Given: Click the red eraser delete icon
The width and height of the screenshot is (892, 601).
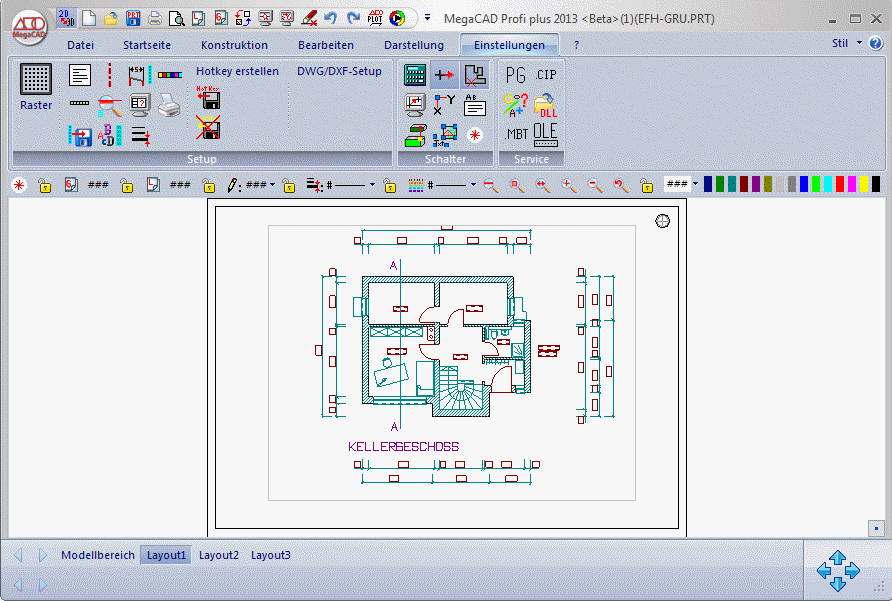Looking at the screenshot, I should click(x=309, y=19).
